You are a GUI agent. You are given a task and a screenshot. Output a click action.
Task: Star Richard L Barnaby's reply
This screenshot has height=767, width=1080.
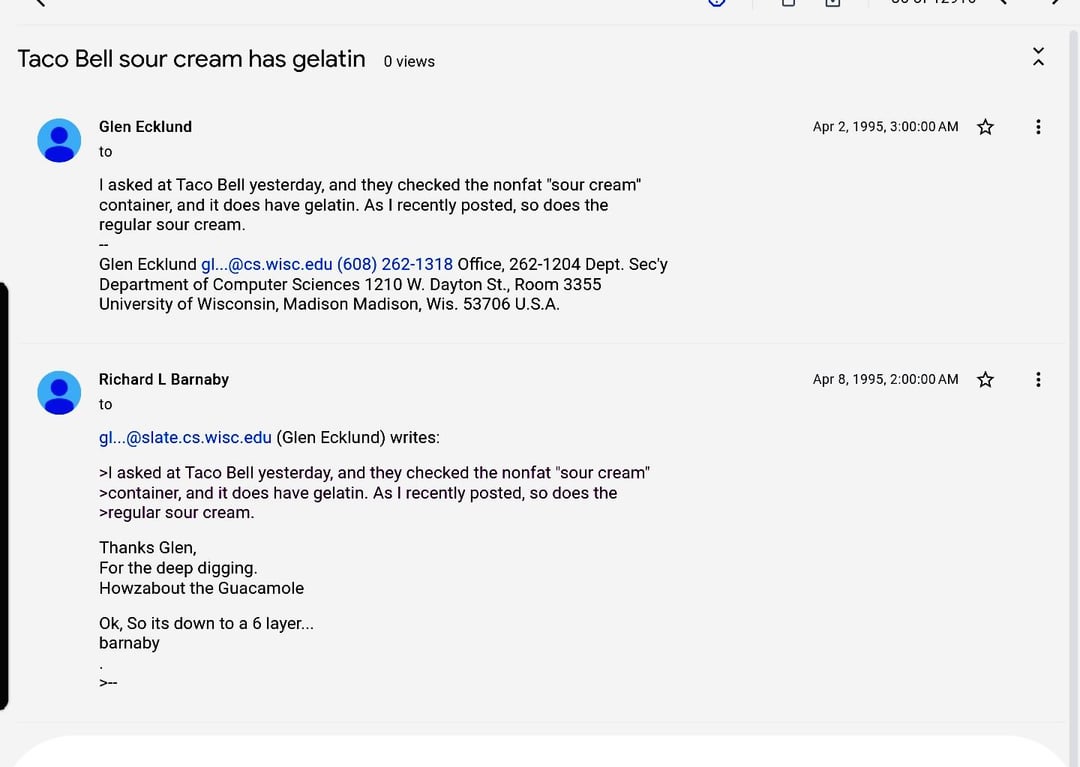tap(985, 380)
